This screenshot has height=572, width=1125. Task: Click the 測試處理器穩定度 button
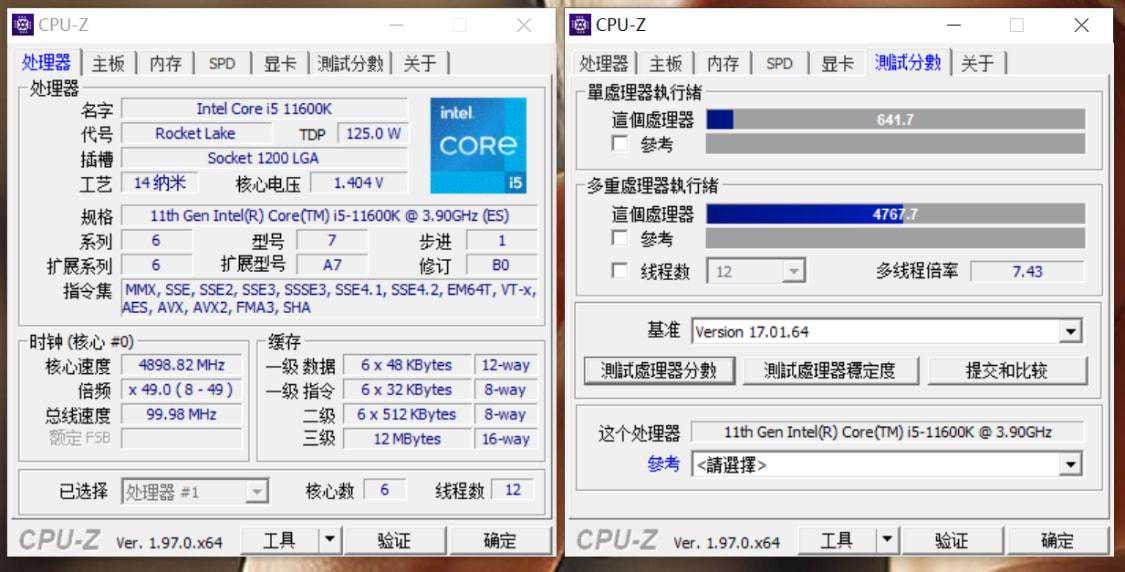tap(829, 370)
